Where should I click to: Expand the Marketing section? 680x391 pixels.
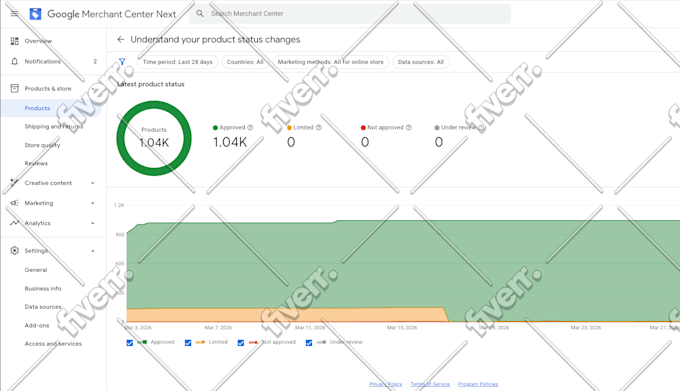(93, 203)
